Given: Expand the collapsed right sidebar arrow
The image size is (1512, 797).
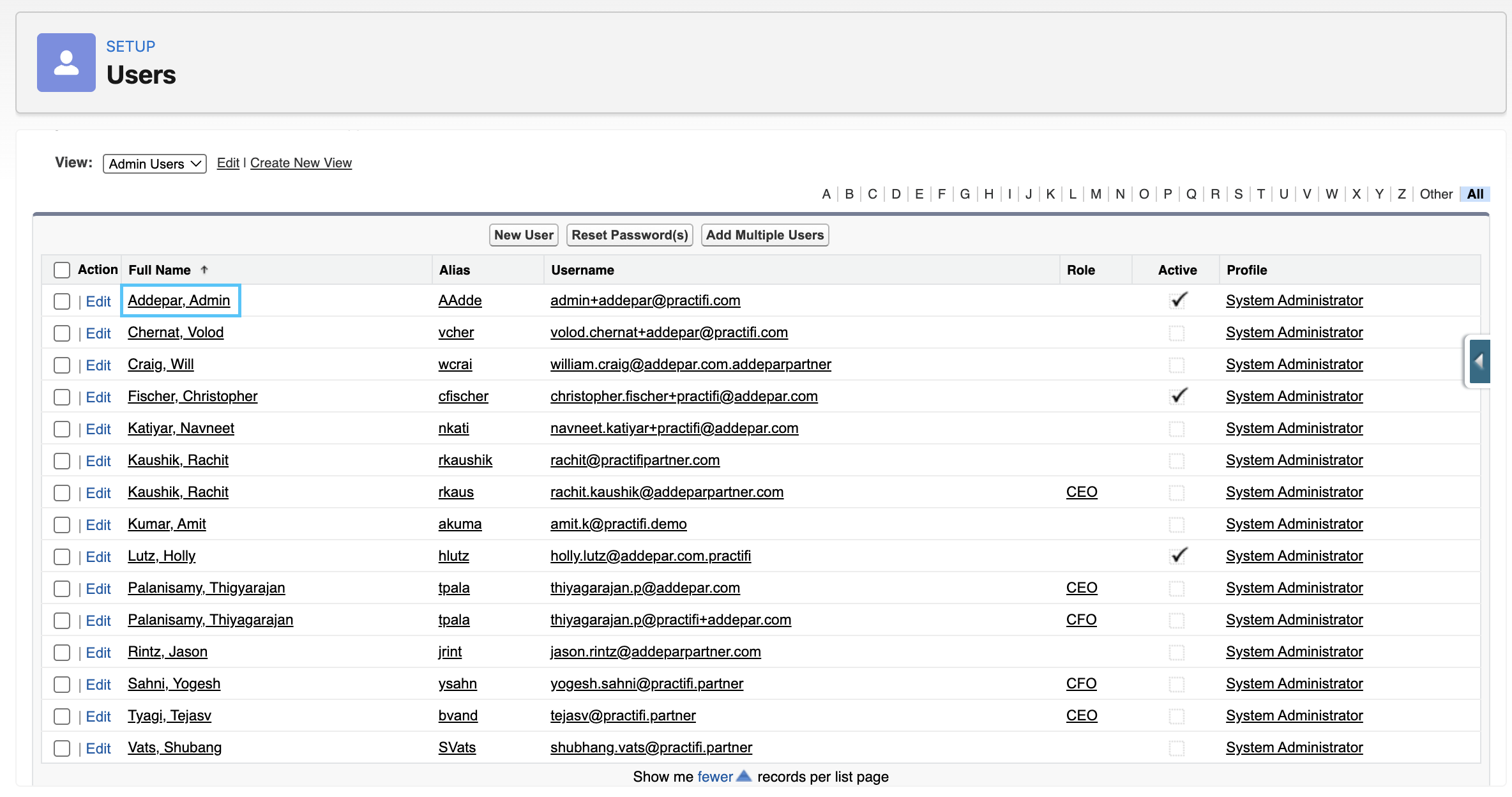Looking at the screenshot, I should click(x=1479, y=361).
